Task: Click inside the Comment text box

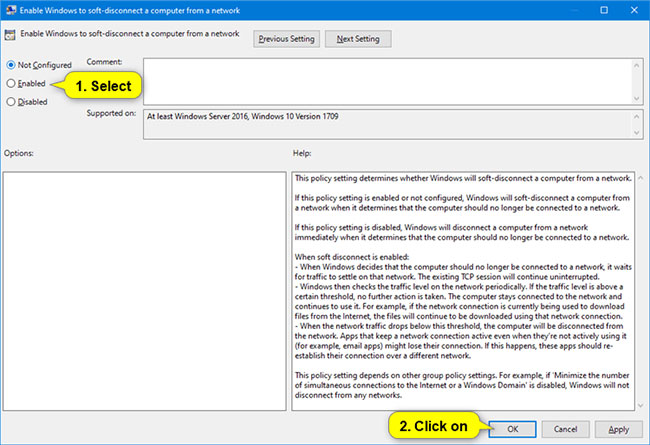Action: click(387, 81)
